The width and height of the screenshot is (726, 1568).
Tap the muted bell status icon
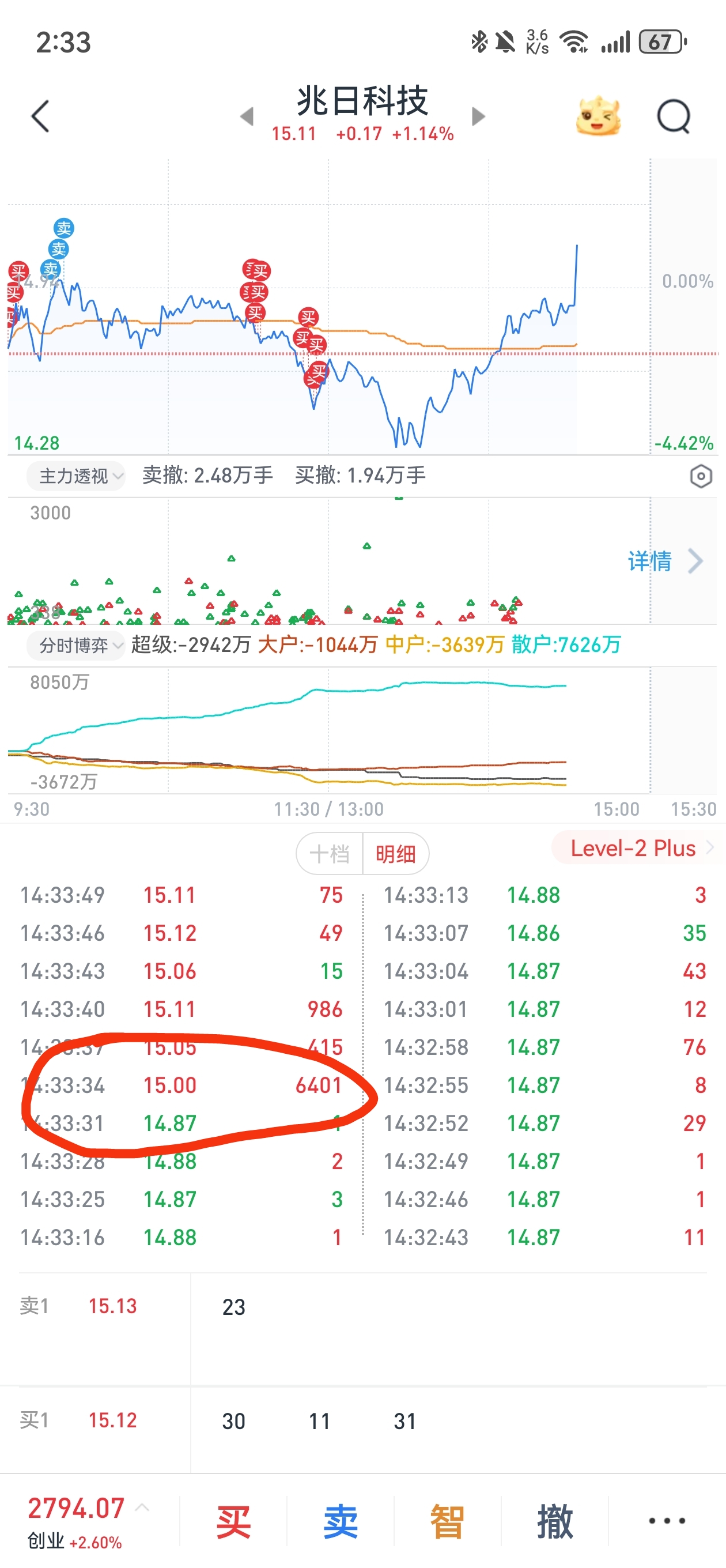pyautogui.click(x=505, y=42)
